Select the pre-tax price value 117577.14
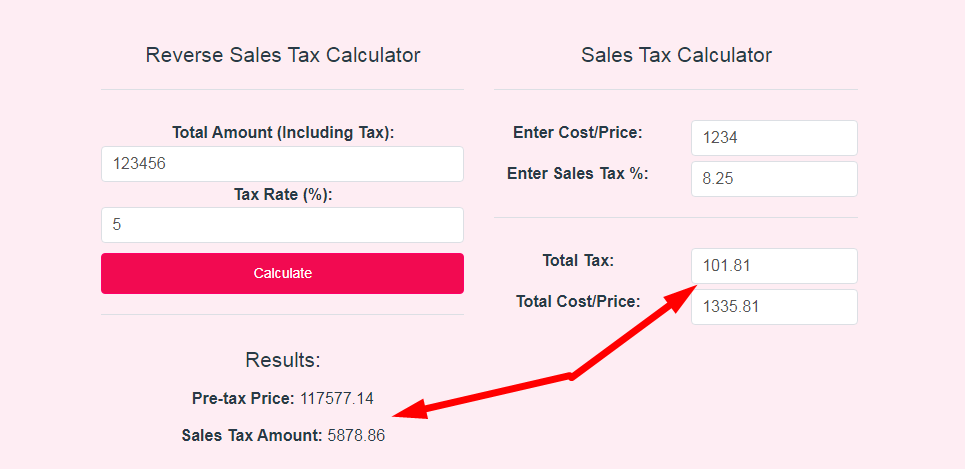 [x=337, y=399]
